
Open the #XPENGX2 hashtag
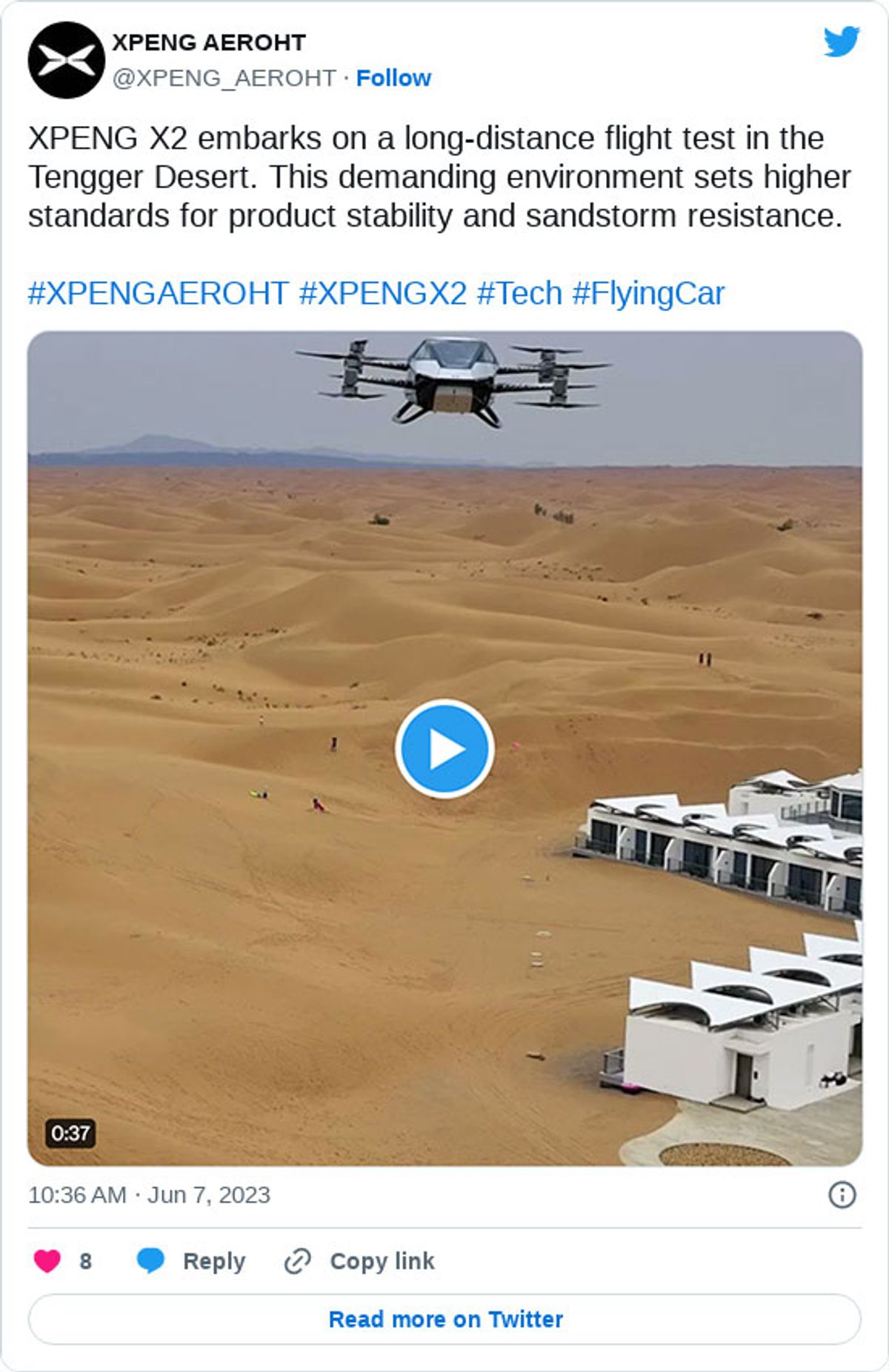[x=383, y=293]
